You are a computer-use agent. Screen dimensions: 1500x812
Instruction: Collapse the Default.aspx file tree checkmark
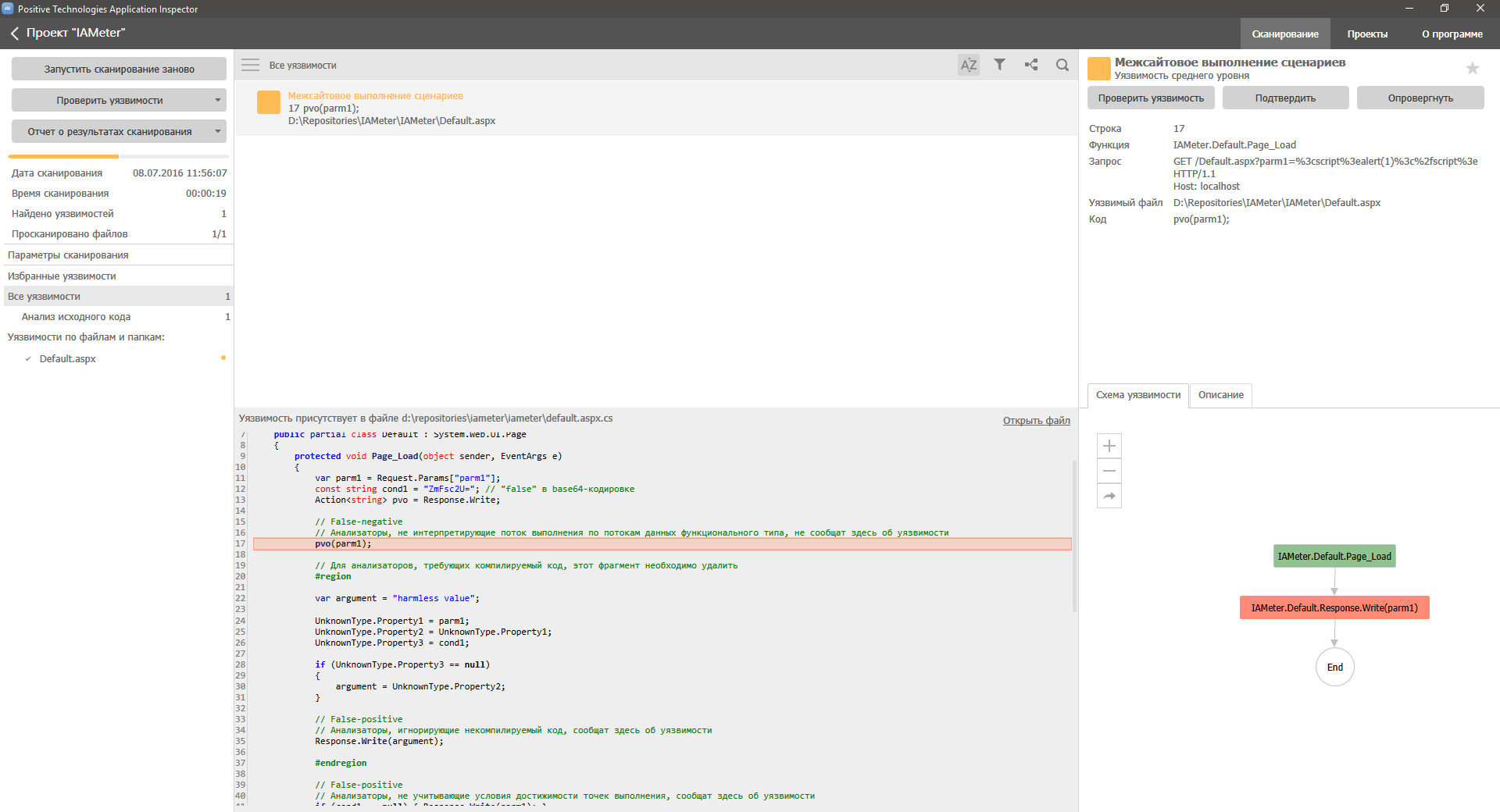coord(28,359)
